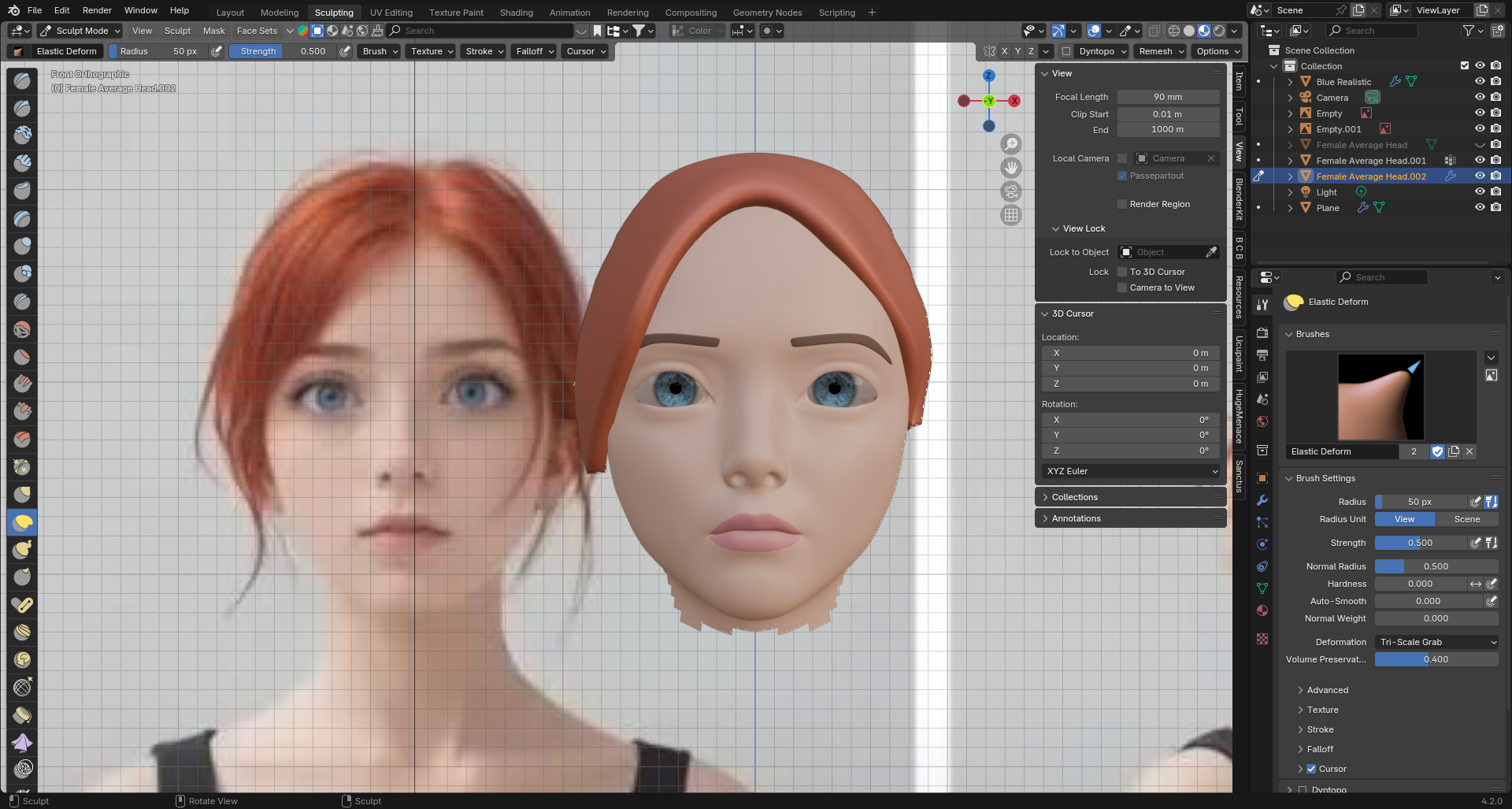Select the Inflate brush tool
The image size is (1512, 809).
(x=22, y=246)
